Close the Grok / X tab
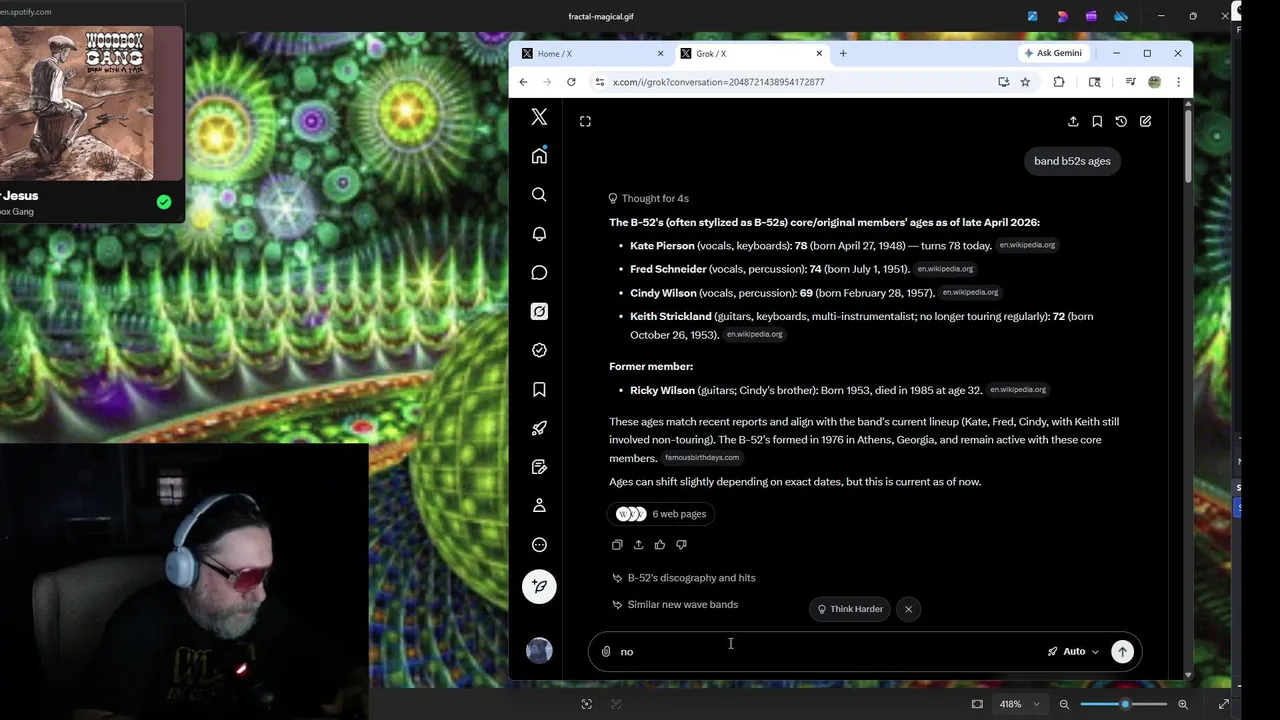 [819, 54]
